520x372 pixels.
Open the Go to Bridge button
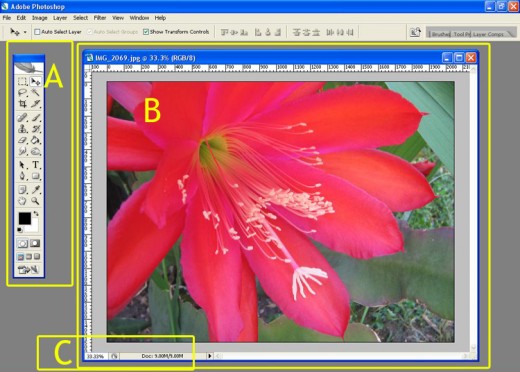(x=415, y=32)
